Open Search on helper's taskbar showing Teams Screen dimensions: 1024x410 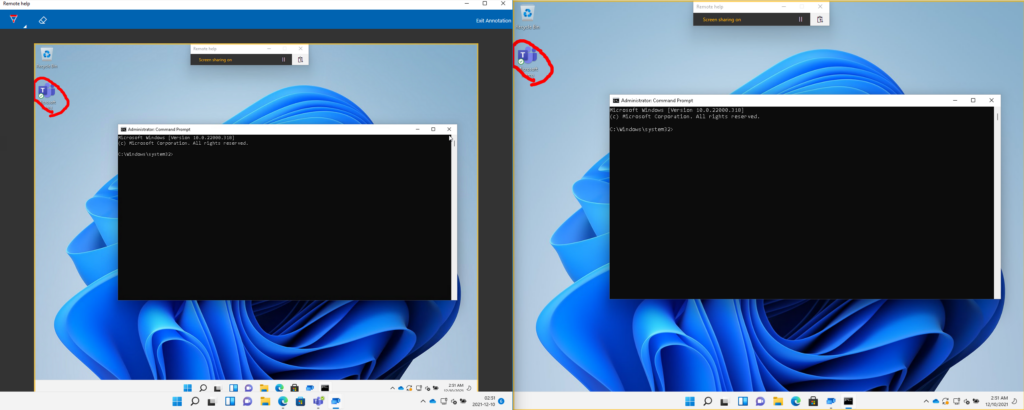195,402
